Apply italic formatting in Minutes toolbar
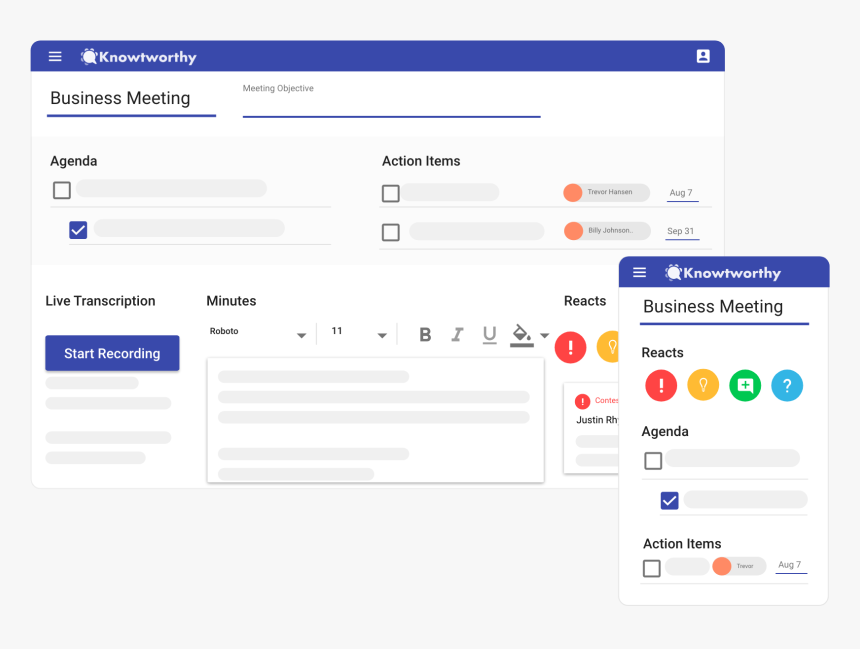This screenshot has width=860, height=649. tap(457, 335)
